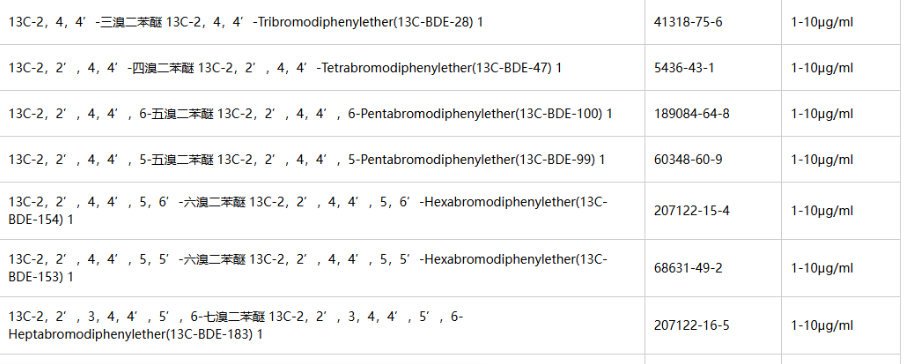Click concentration cell in the BDE-47 row

[822, 68]
